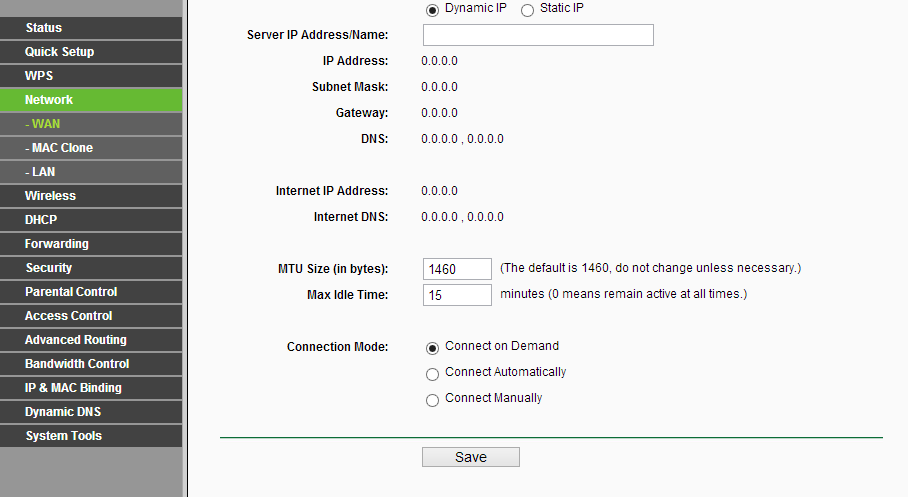Select the Dynamic IP radio button
This screenshot has width=908, height=497.
coord(432,10)
